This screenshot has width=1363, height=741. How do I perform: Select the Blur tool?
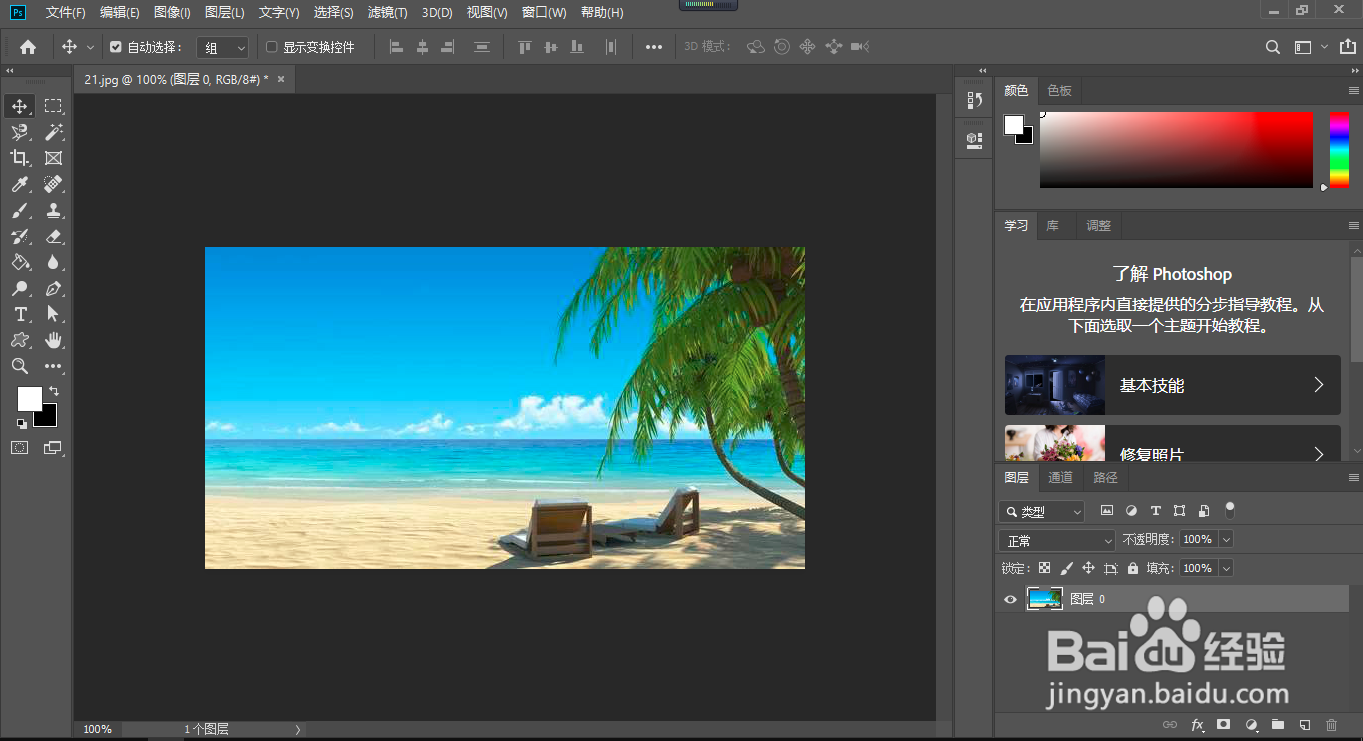[53, 262]
